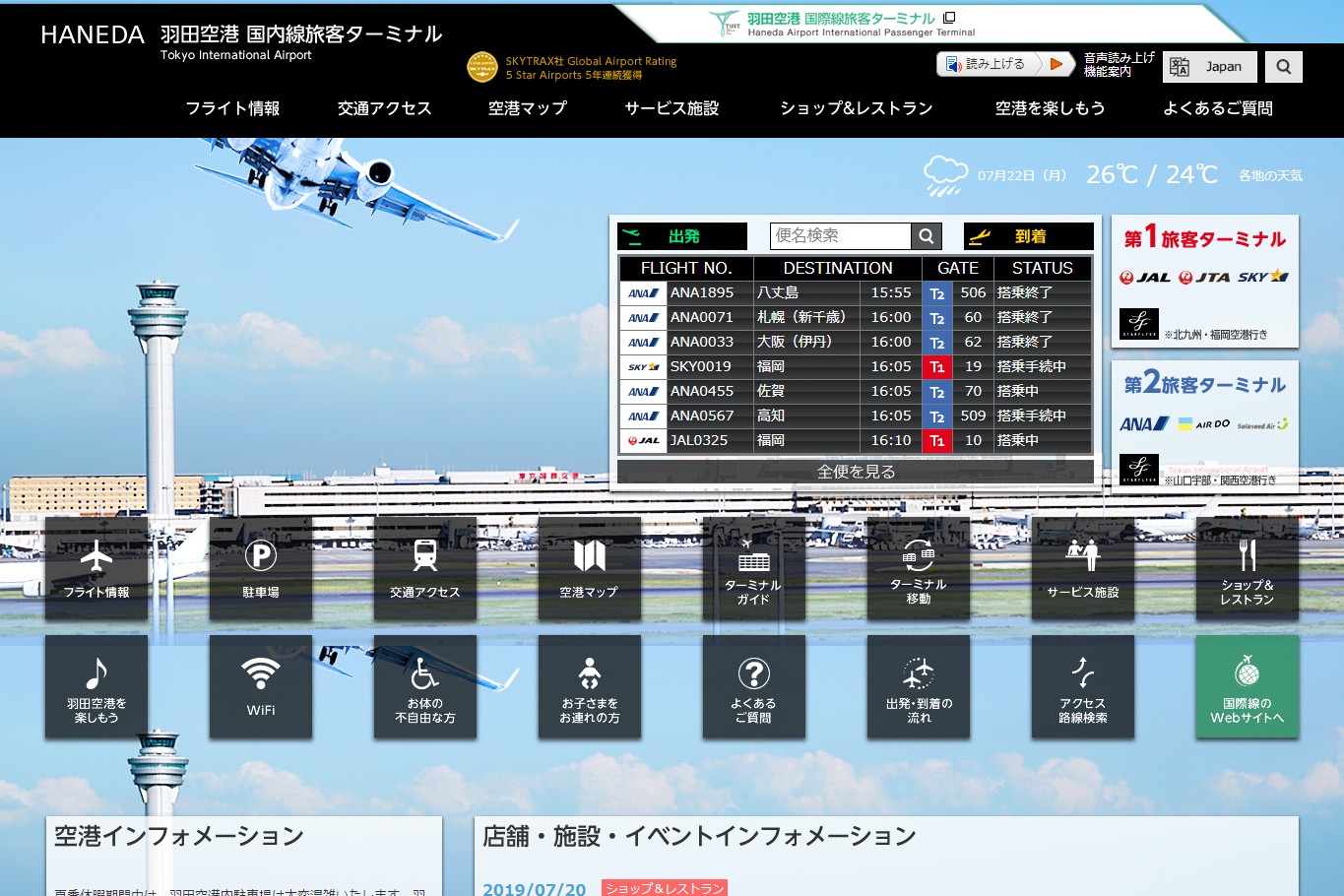Image resolution: width=1344 pixels, height=896 pixels.
Task: Open the サービス施設 icon tile
Action: pos(1083,569)
